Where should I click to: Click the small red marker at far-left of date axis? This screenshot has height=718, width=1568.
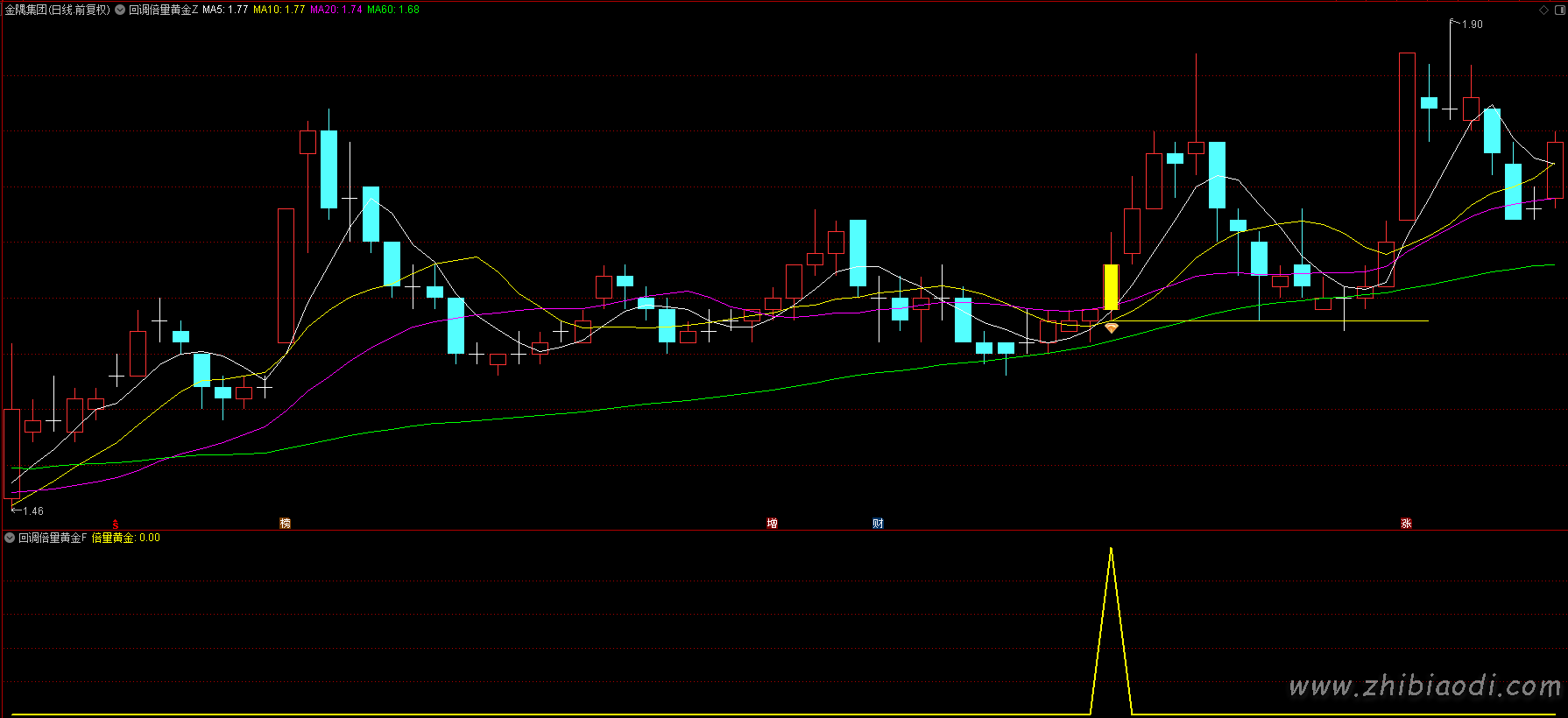tap(115, 524)
